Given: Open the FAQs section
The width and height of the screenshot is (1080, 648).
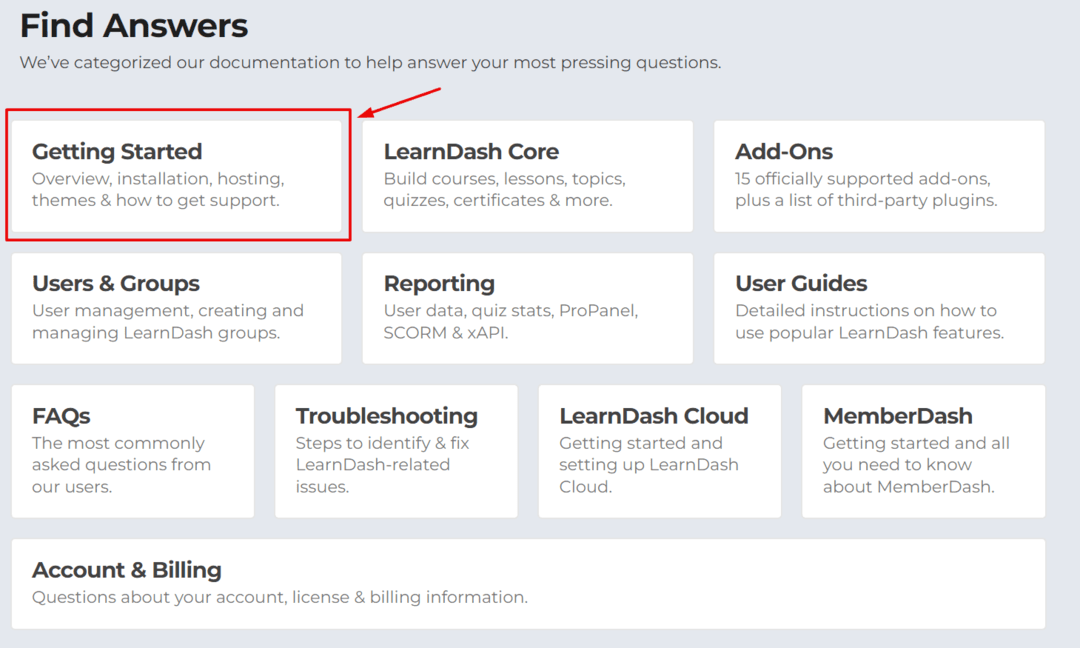Looking at the screenshot, I should [133, 451].
